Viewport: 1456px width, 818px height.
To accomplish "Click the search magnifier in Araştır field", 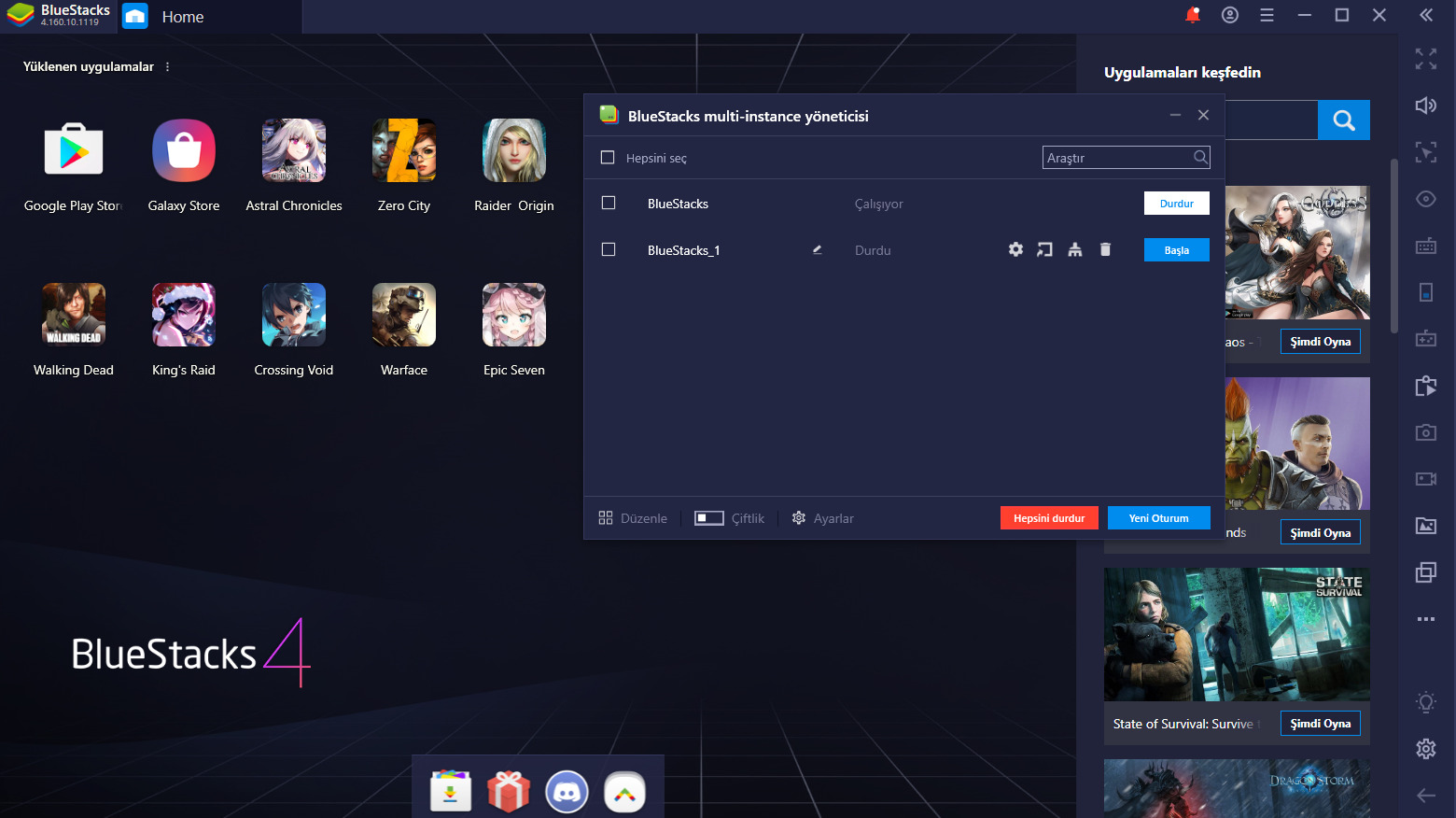I will [1200, 157].
